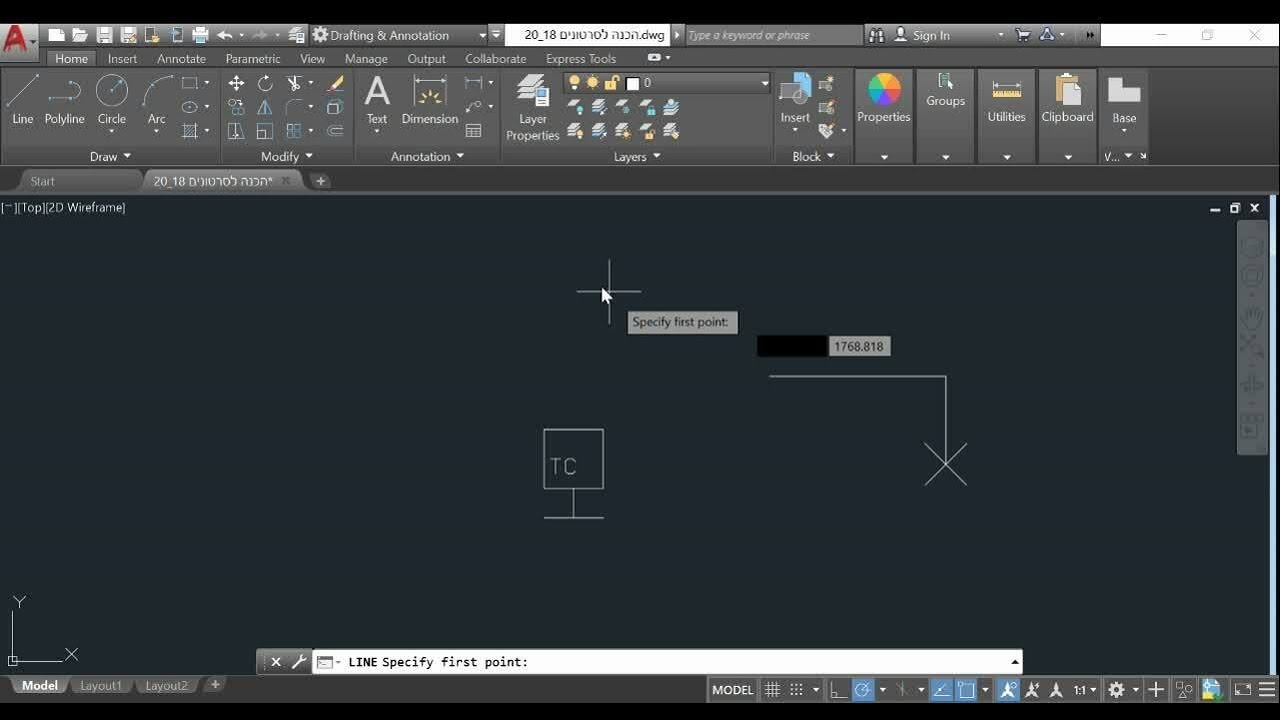Click the Insert block icon
This screenshot has width=1280, height=720.
click(x=795, y=98)
